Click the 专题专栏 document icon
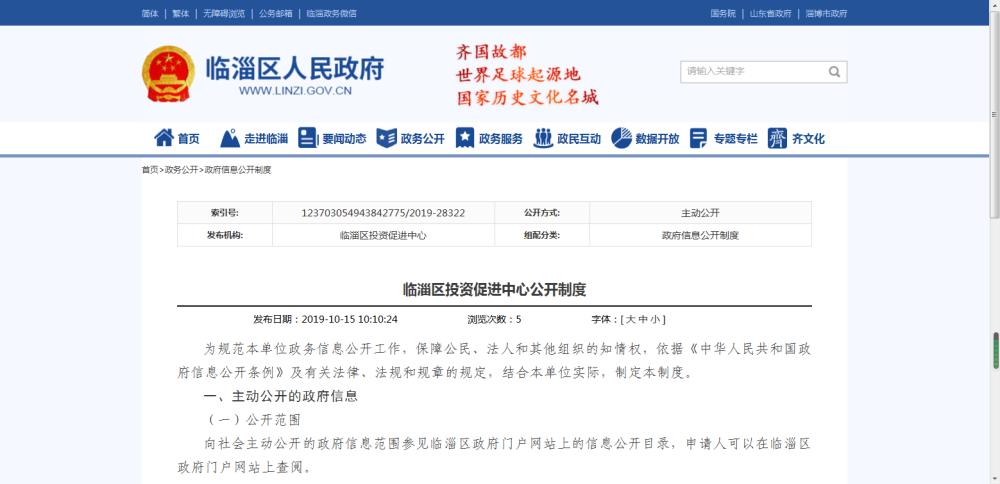The width and height of the screenshot is (1000, 484). coord(699,138)
